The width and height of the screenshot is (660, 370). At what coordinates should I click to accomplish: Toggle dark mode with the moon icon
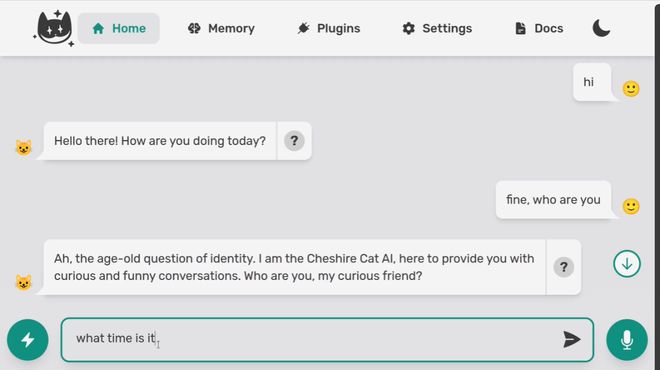(x=601, y=28)
